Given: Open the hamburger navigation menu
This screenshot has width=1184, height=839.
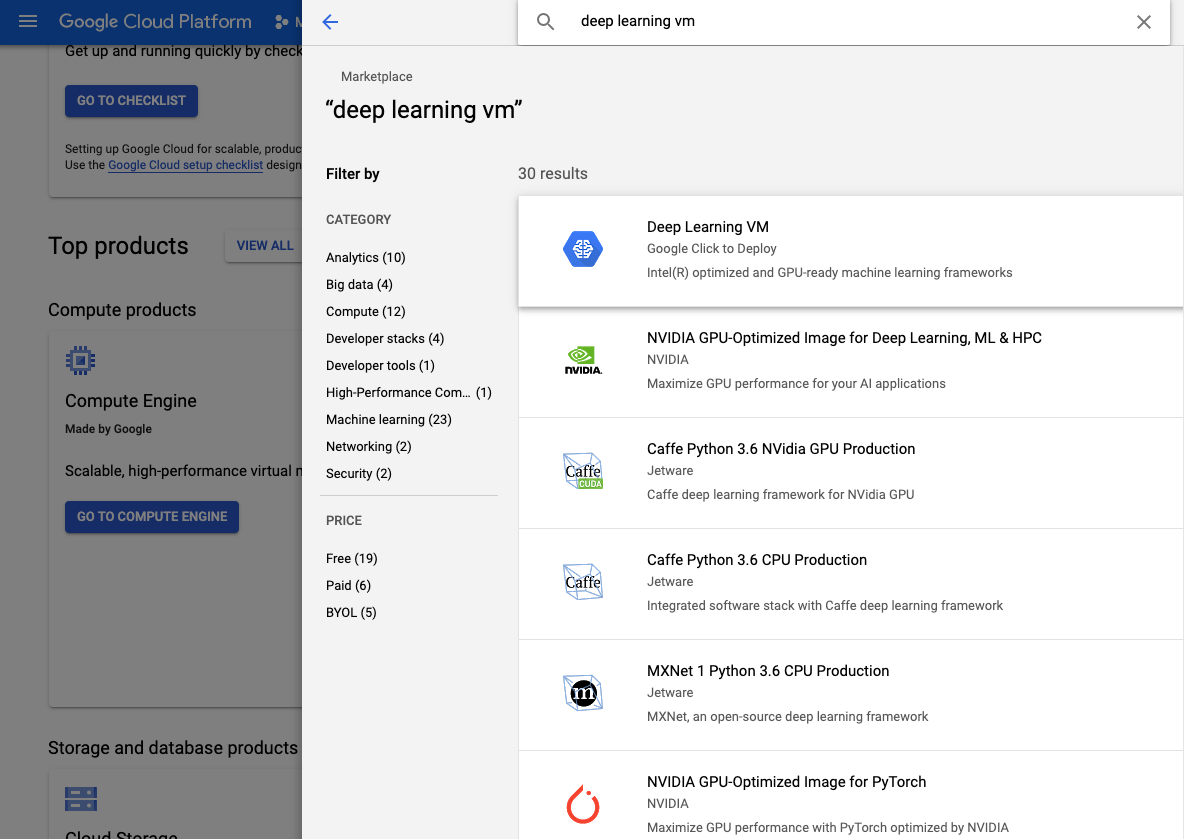Looking at the screenshot, I should (x=28, y=21).
